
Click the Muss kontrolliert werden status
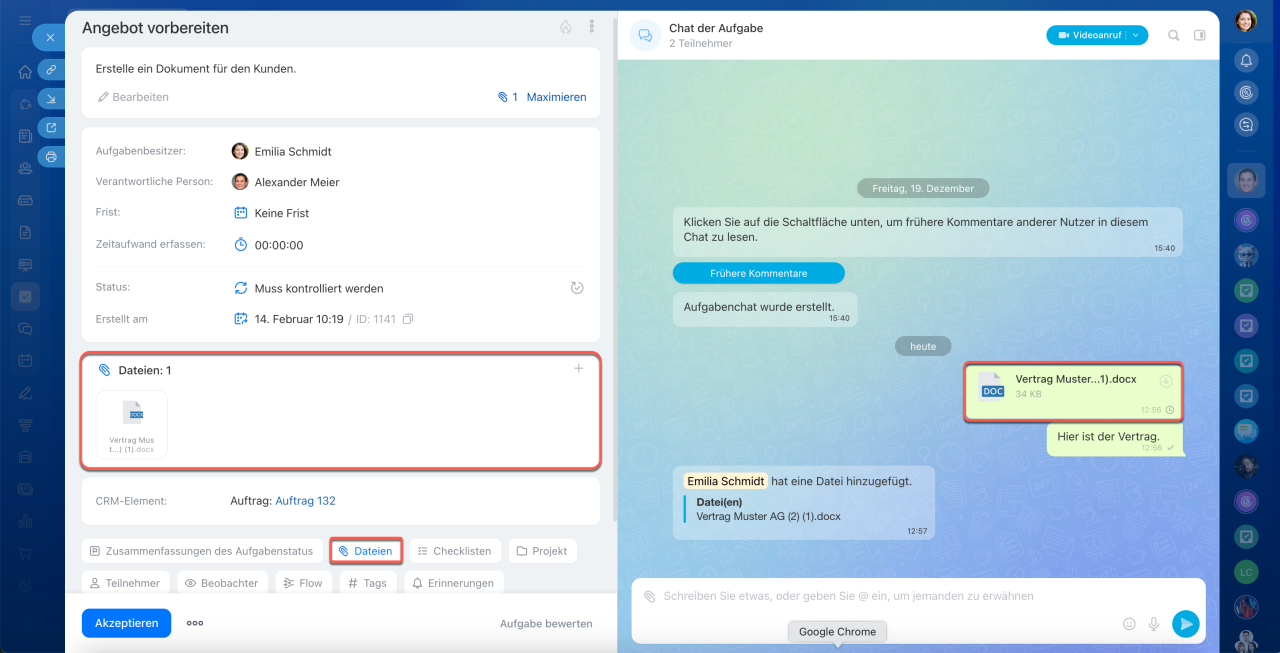(x=319, y=288)
